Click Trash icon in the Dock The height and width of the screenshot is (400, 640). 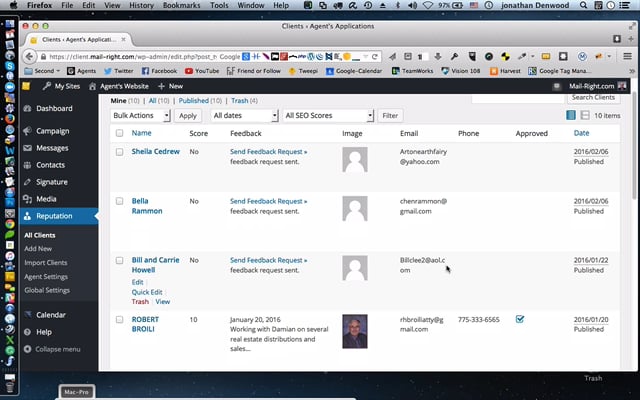(x=9, y=386)
